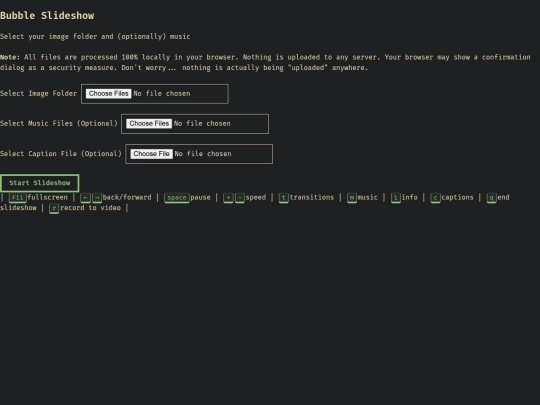
Task: Click the 'Select Music Files (Optional)' label
Action: (x=59, y=124)
